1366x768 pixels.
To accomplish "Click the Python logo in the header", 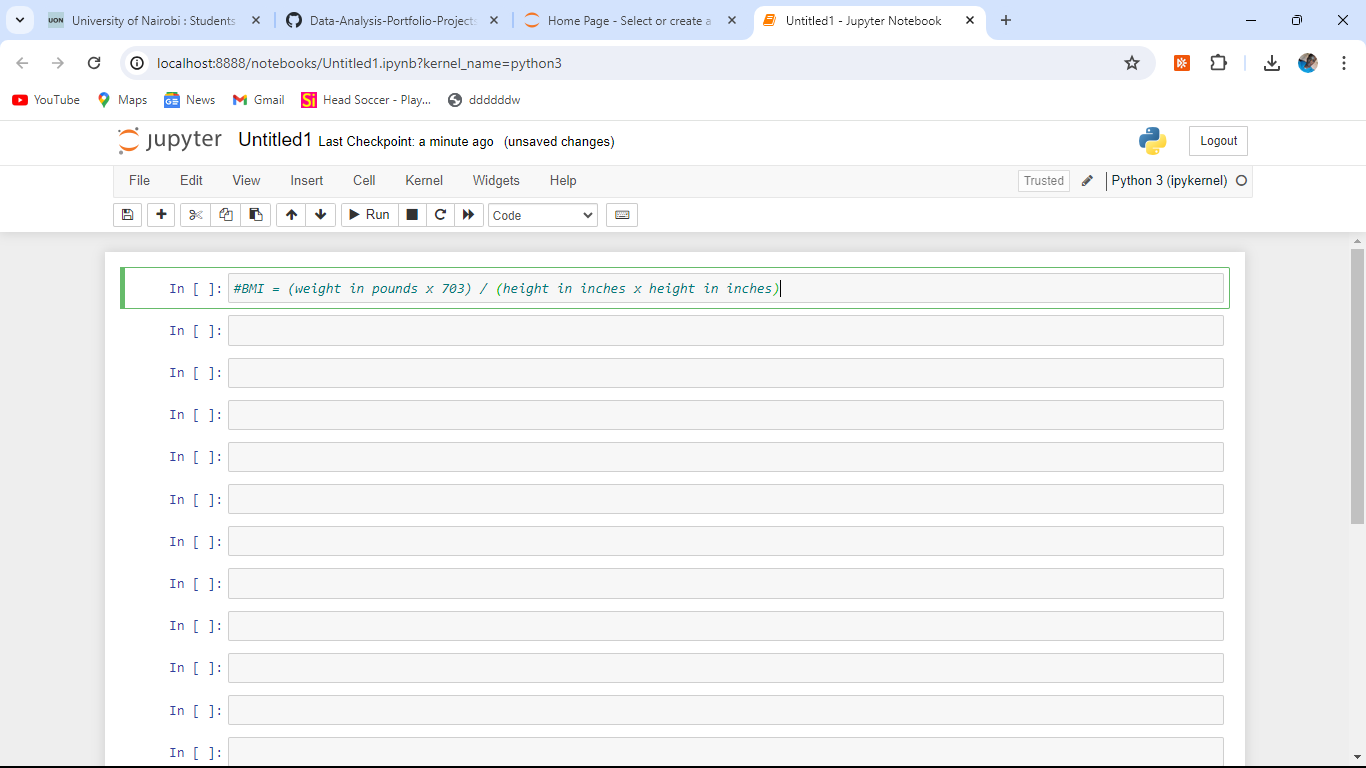I will coord(1153,141).
